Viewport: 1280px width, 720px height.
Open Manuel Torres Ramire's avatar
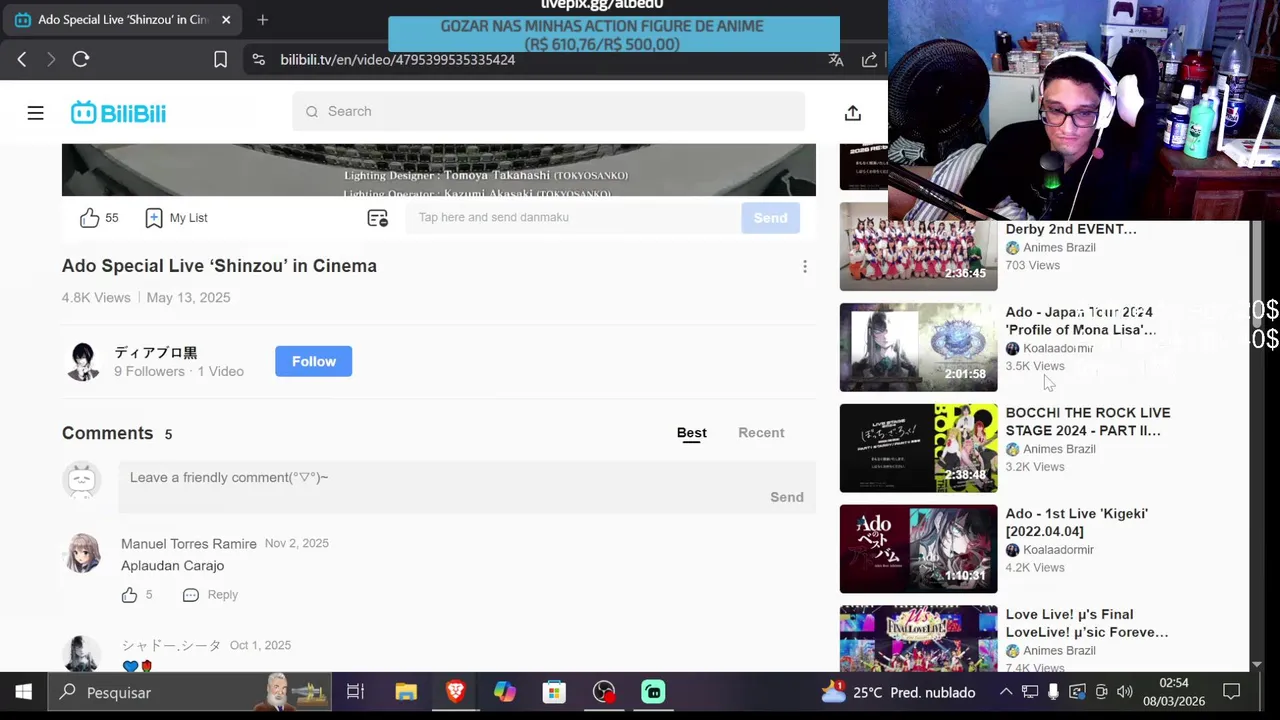(82, 553)
